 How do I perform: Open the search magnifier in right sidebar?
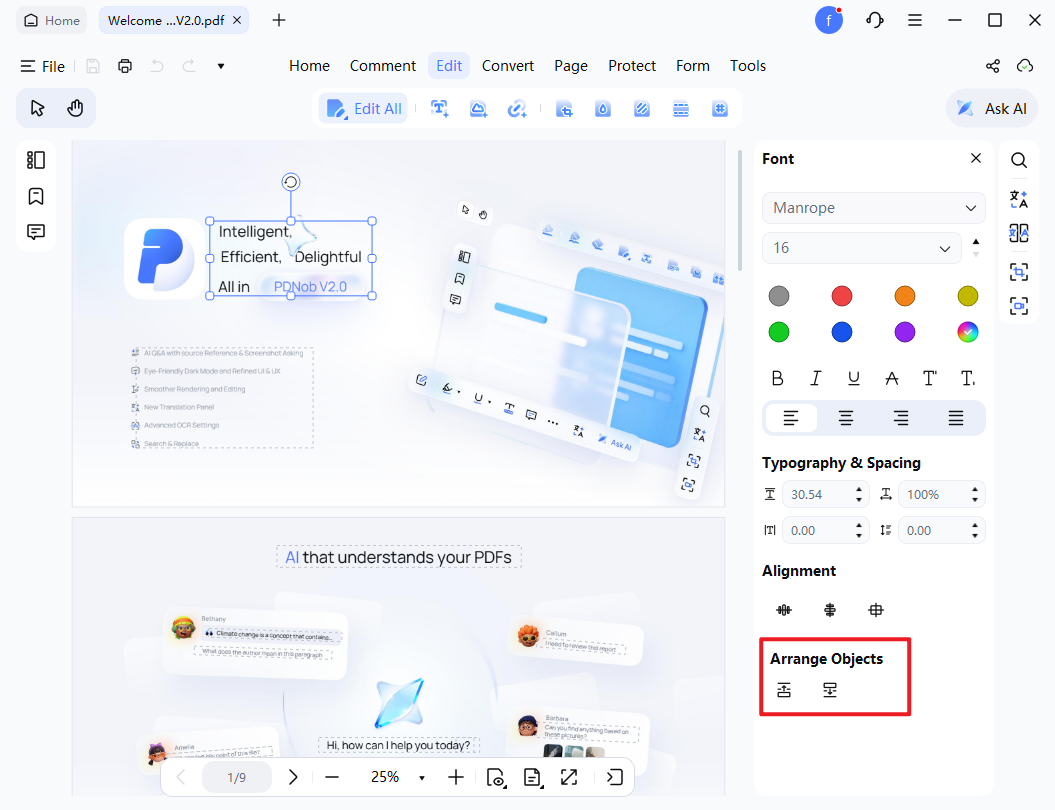pos(1019,160)
